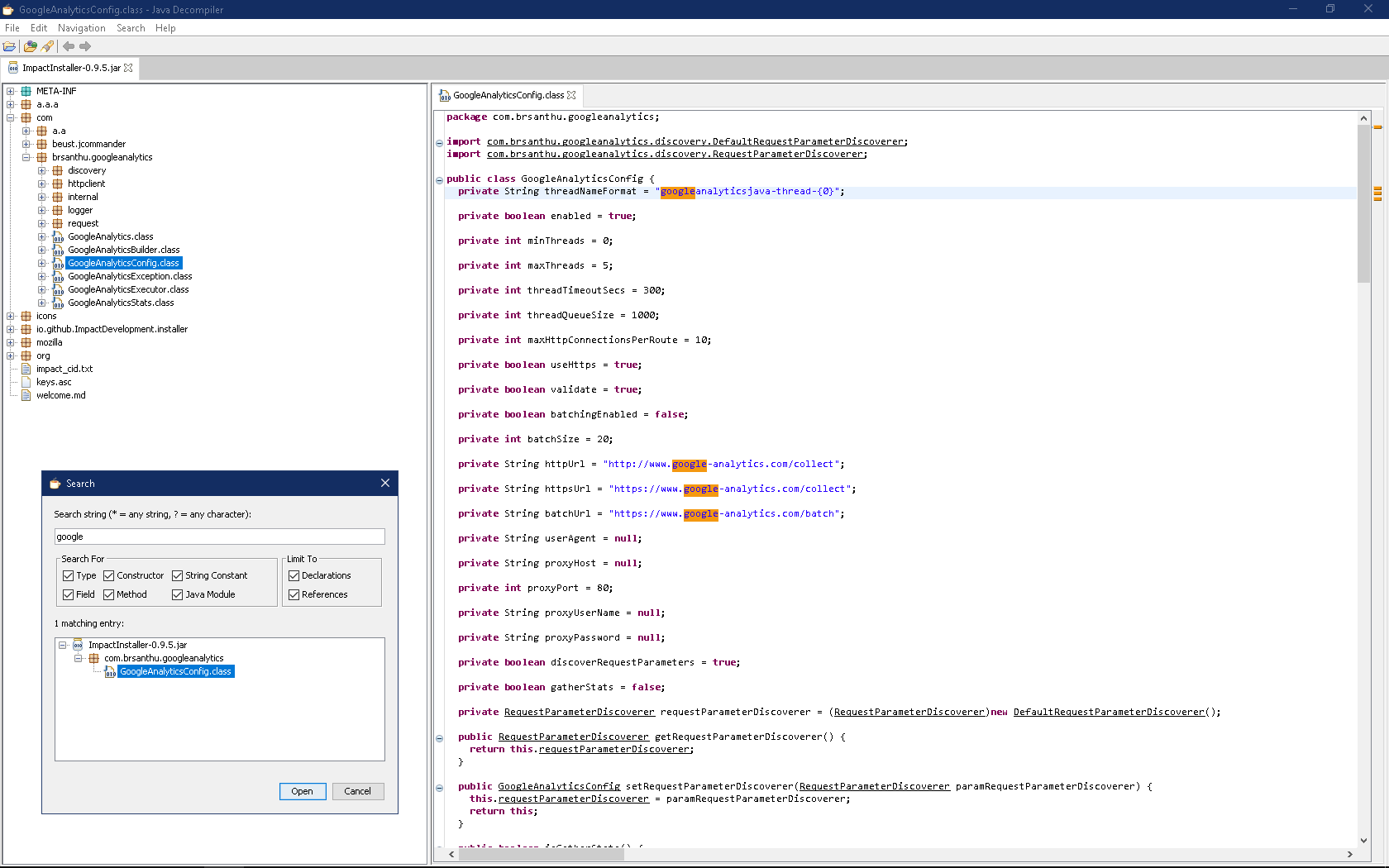Viewport: 1389px width, 868px height.
Task: Uncheck the String Constant checkbox
Action: [177, 575]
